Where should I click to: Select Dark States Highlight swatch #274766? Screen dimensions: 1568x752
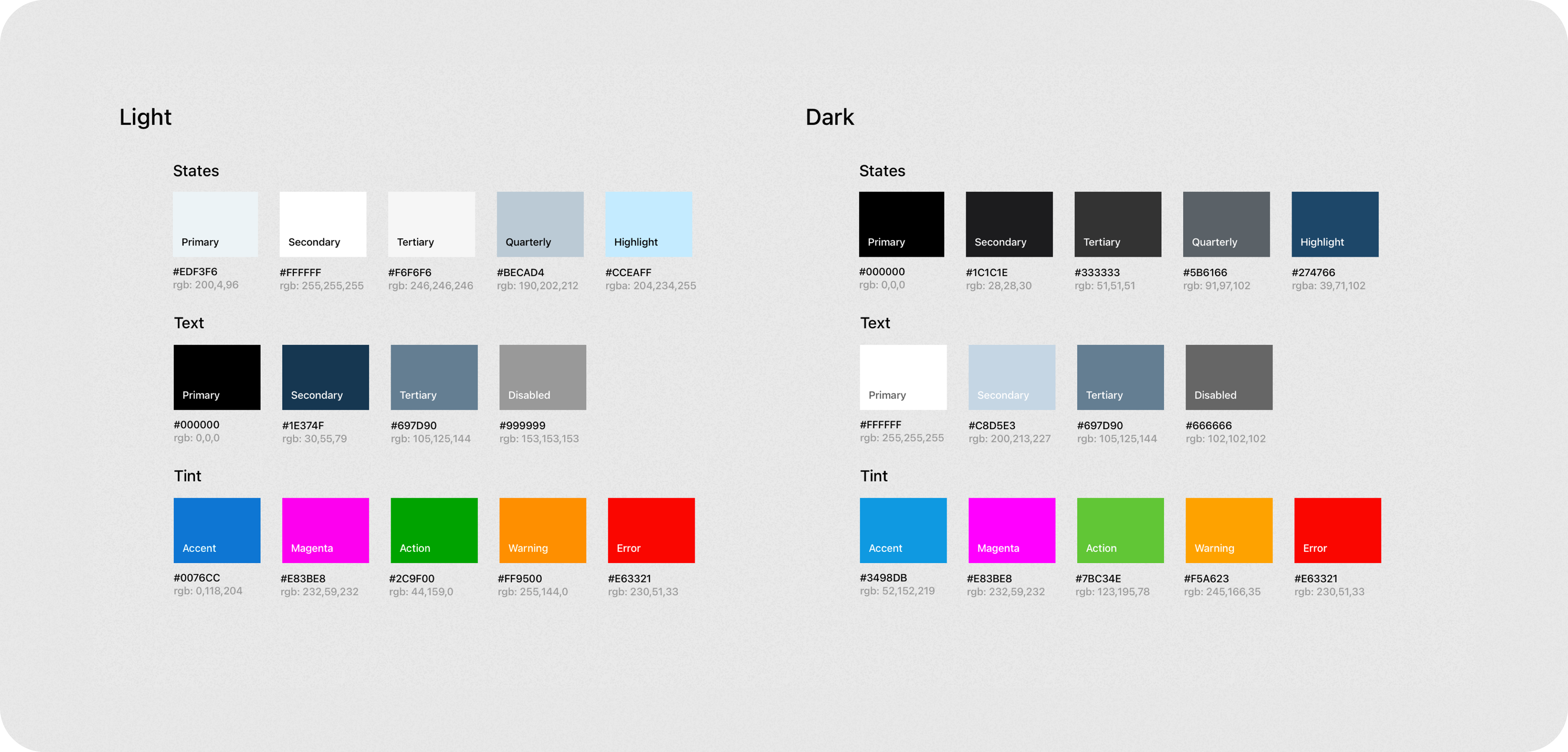tap(1335, 224)
